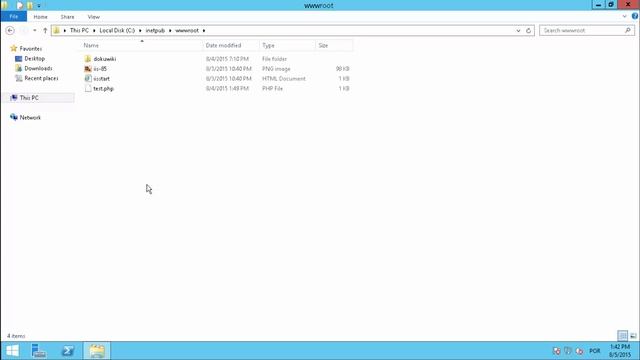
Task: Open the File ribbon tab
Action: click(x=13, y=17)
